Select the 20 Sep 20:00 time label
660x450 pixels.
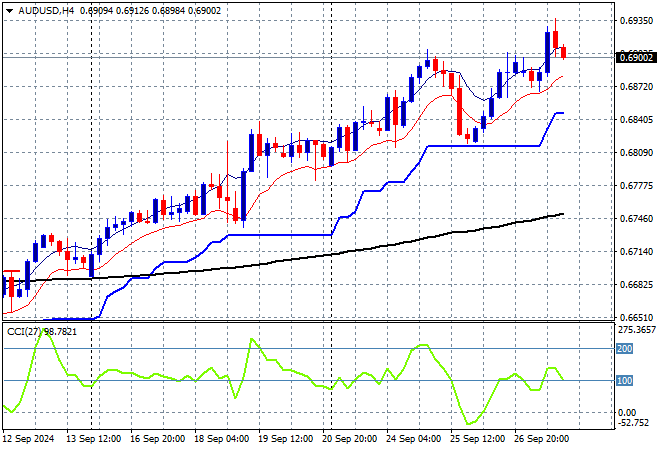(349, 439)
